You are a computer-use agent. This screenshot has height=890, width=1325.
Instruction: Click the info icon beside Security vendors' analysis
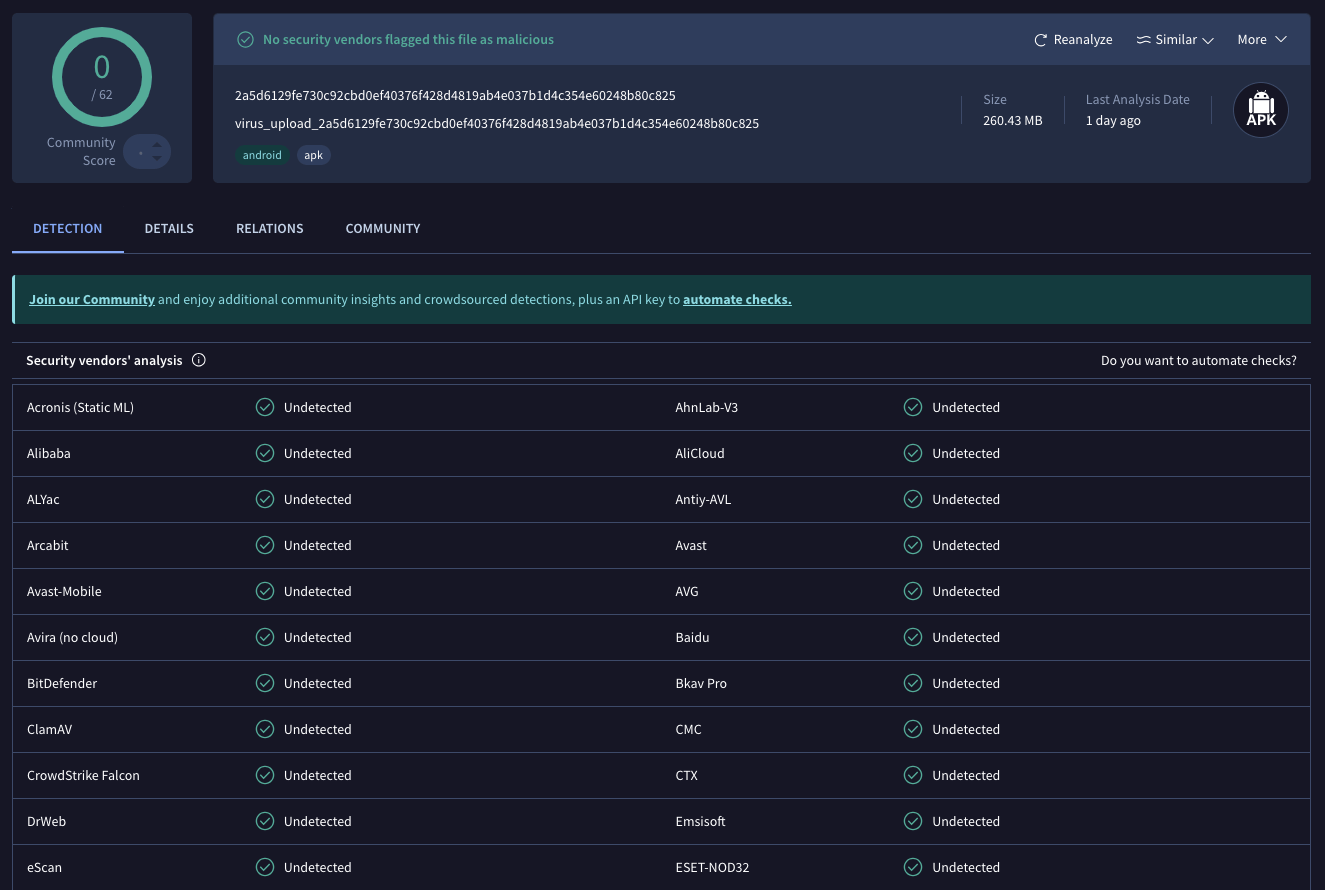198,360
